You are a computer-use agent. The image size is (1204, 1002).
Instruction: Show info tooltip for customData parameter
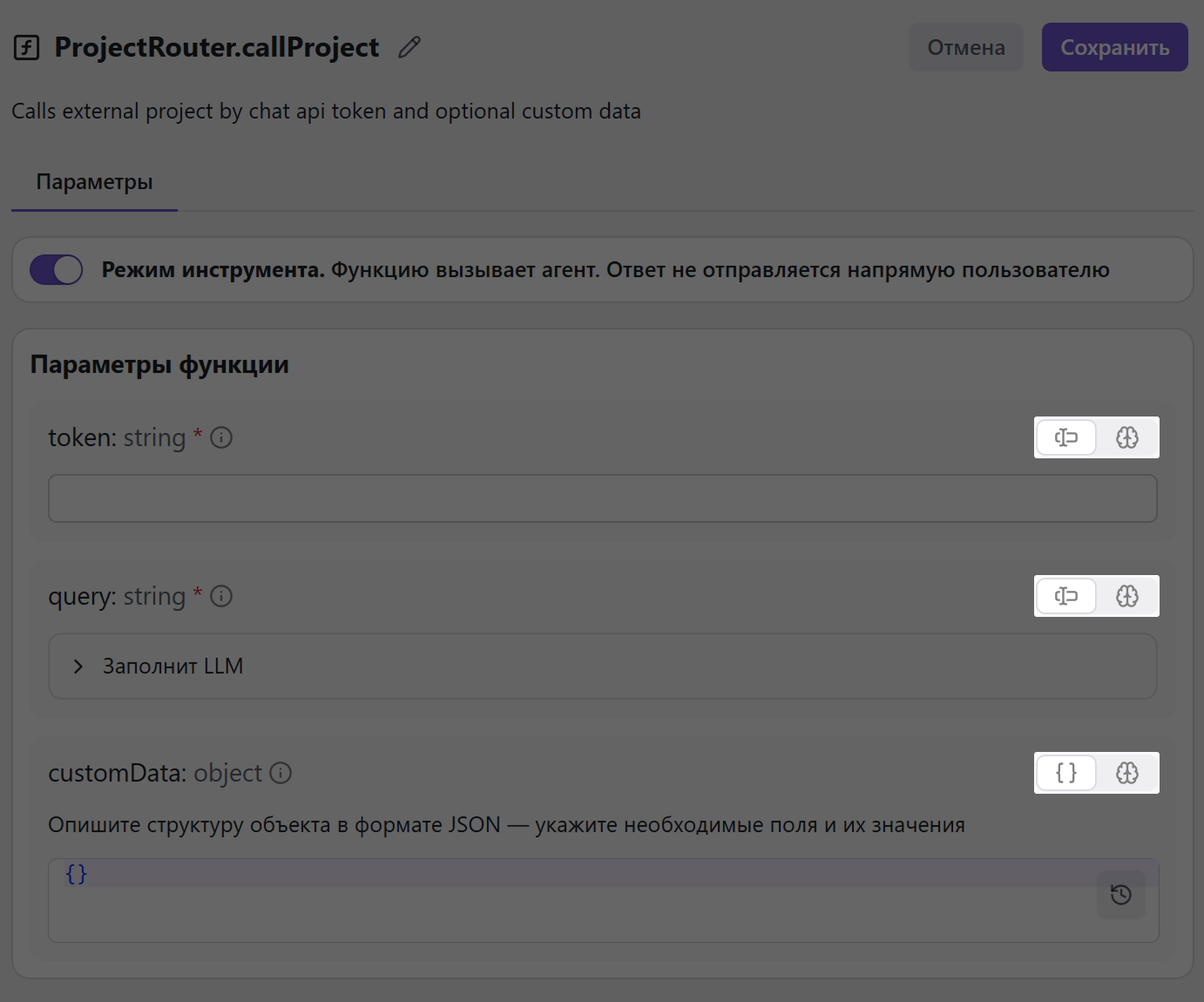coord(281,773)
